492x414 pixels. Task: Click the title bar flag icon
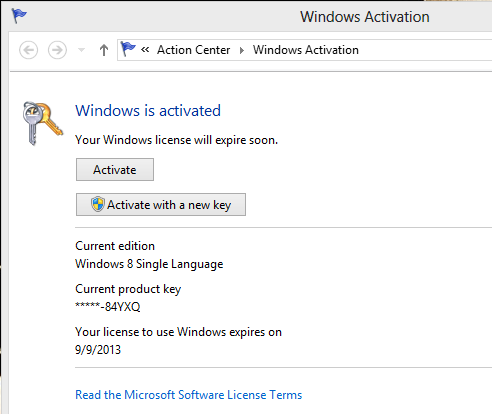coord(19,16)
